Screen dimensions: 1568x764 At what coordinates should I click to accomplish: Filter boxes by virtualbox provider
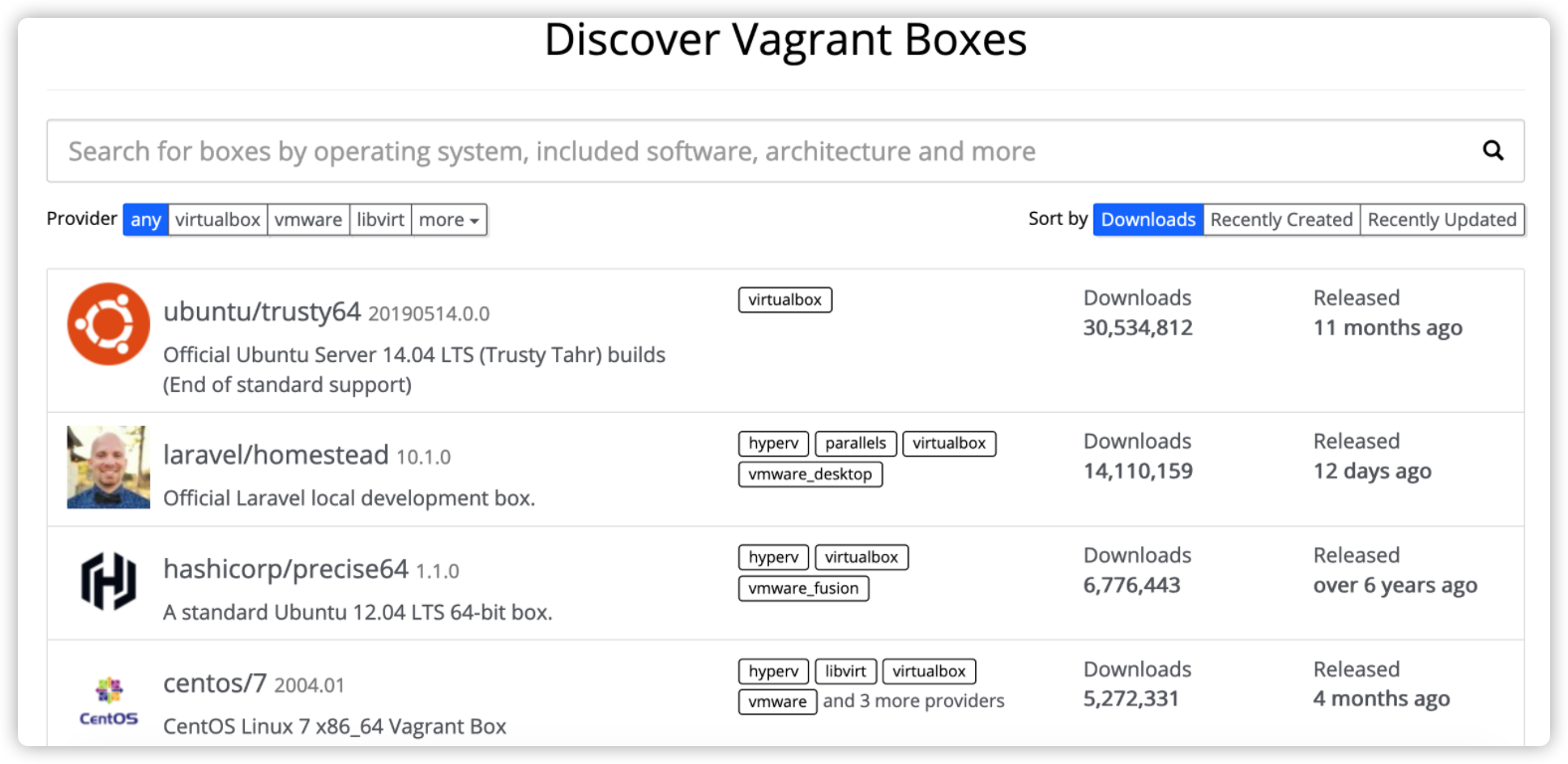tap(218, 220)
